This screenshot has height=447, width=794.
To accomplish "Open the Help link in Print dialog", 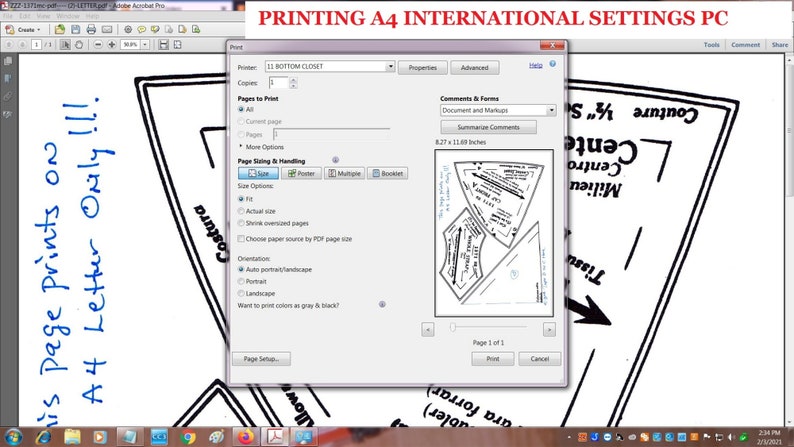I will (536, 65).
